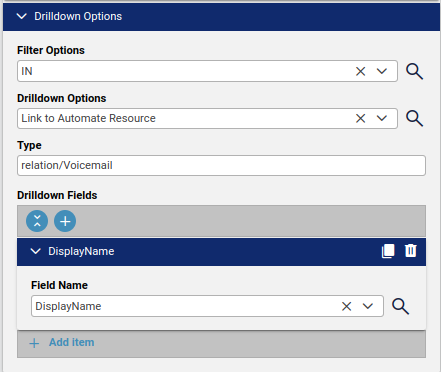The image size is (441, 372).
Task: Collapse the Drilldown Options section header
Action: (x=221, y=16)
